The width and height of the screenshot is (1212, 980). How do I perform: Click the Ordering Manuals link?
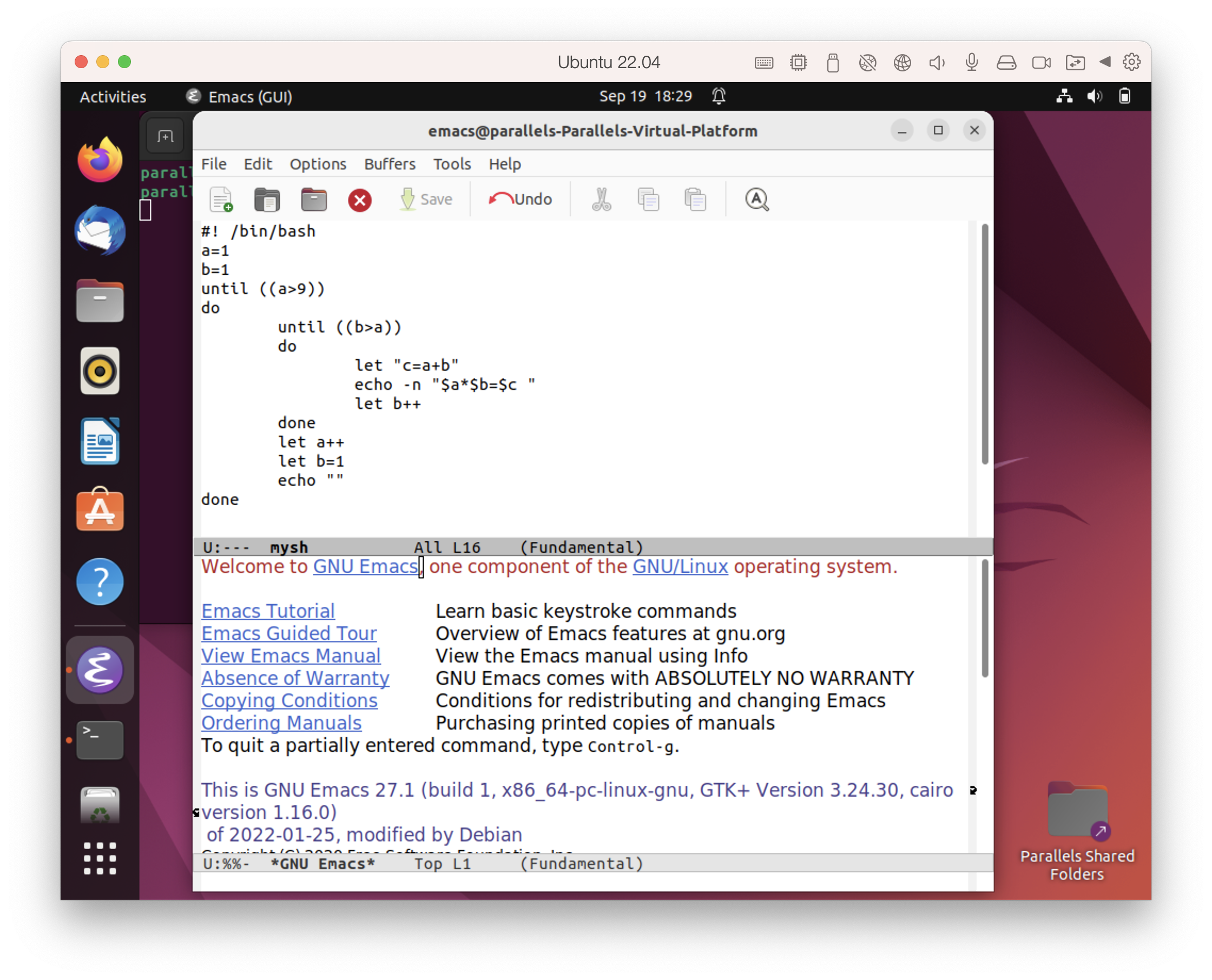281,723
